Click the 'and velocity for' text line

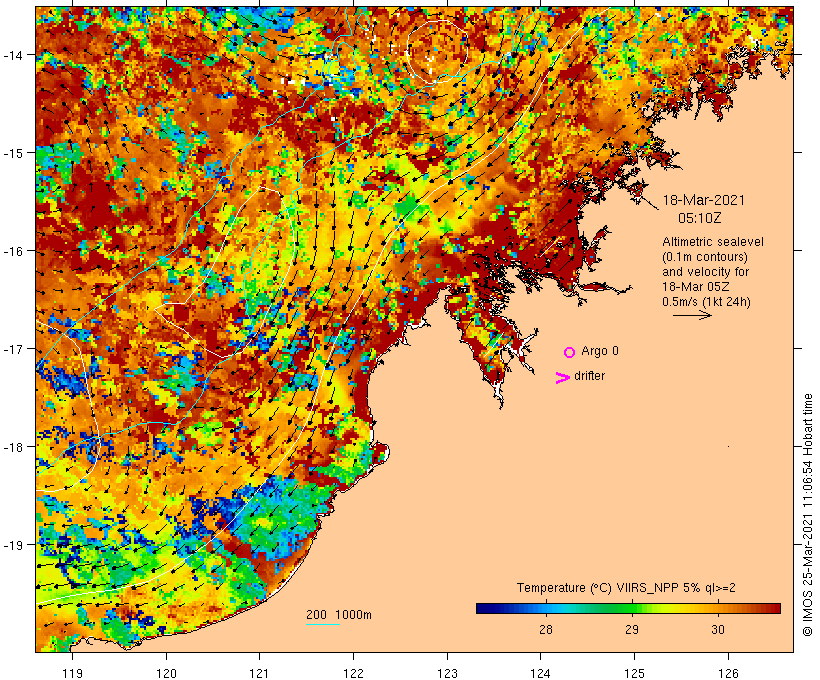pyautogui.click(x=705, y=271)
